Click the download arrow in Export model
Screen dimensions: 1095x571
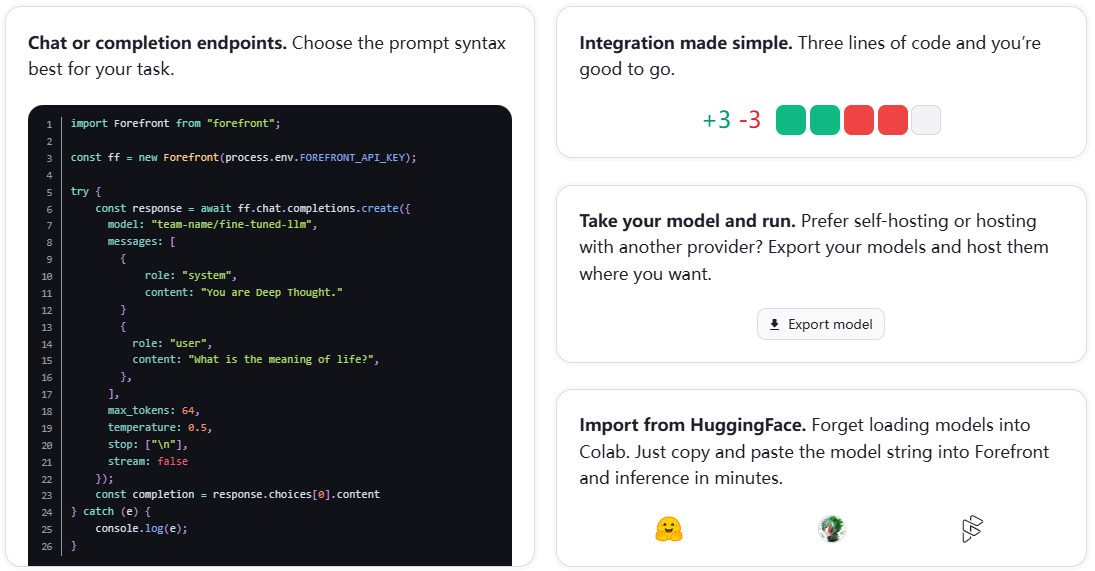774,324
